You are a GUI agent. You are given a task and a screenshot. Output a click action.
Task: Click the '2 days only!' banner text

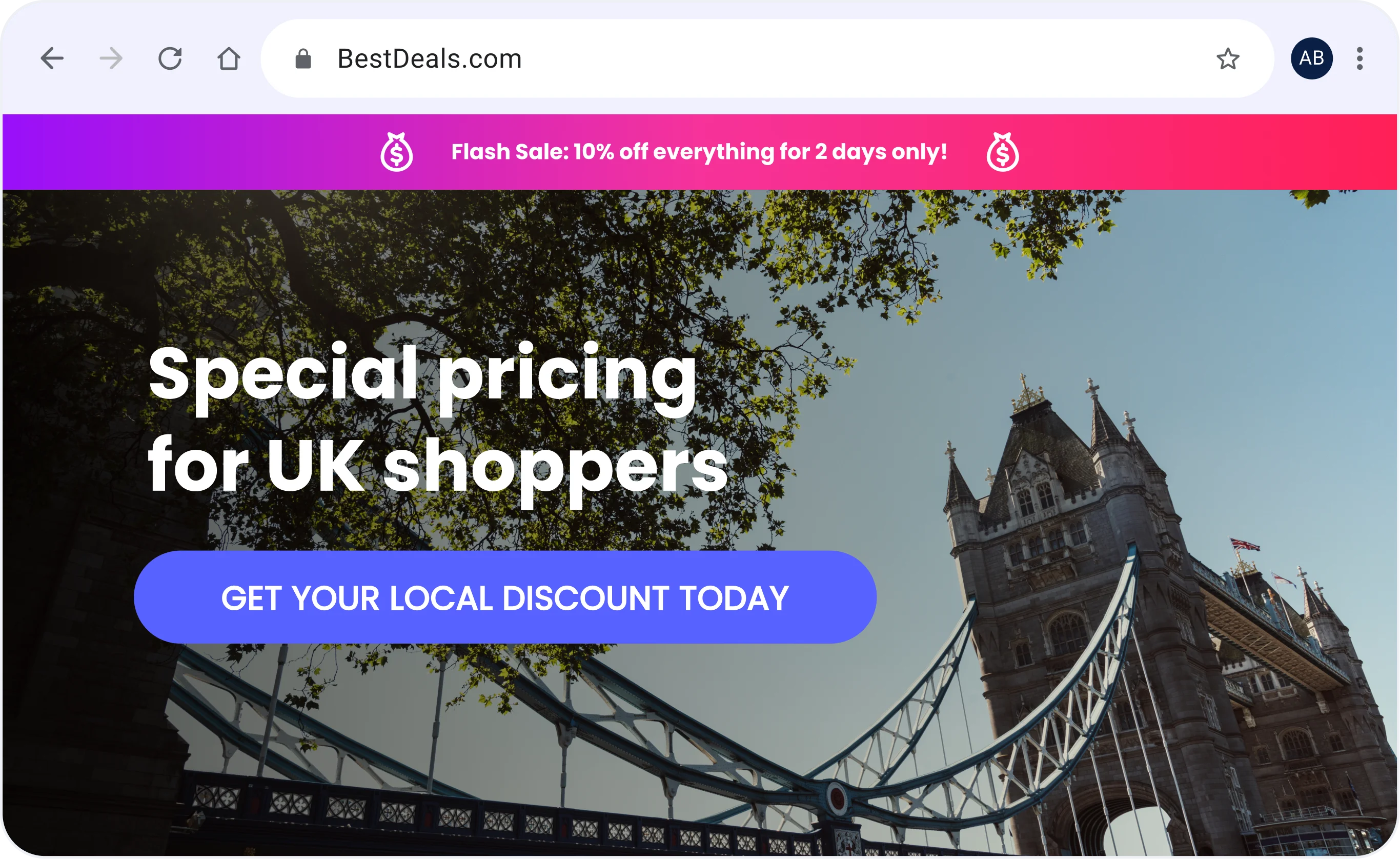(881, 152)
